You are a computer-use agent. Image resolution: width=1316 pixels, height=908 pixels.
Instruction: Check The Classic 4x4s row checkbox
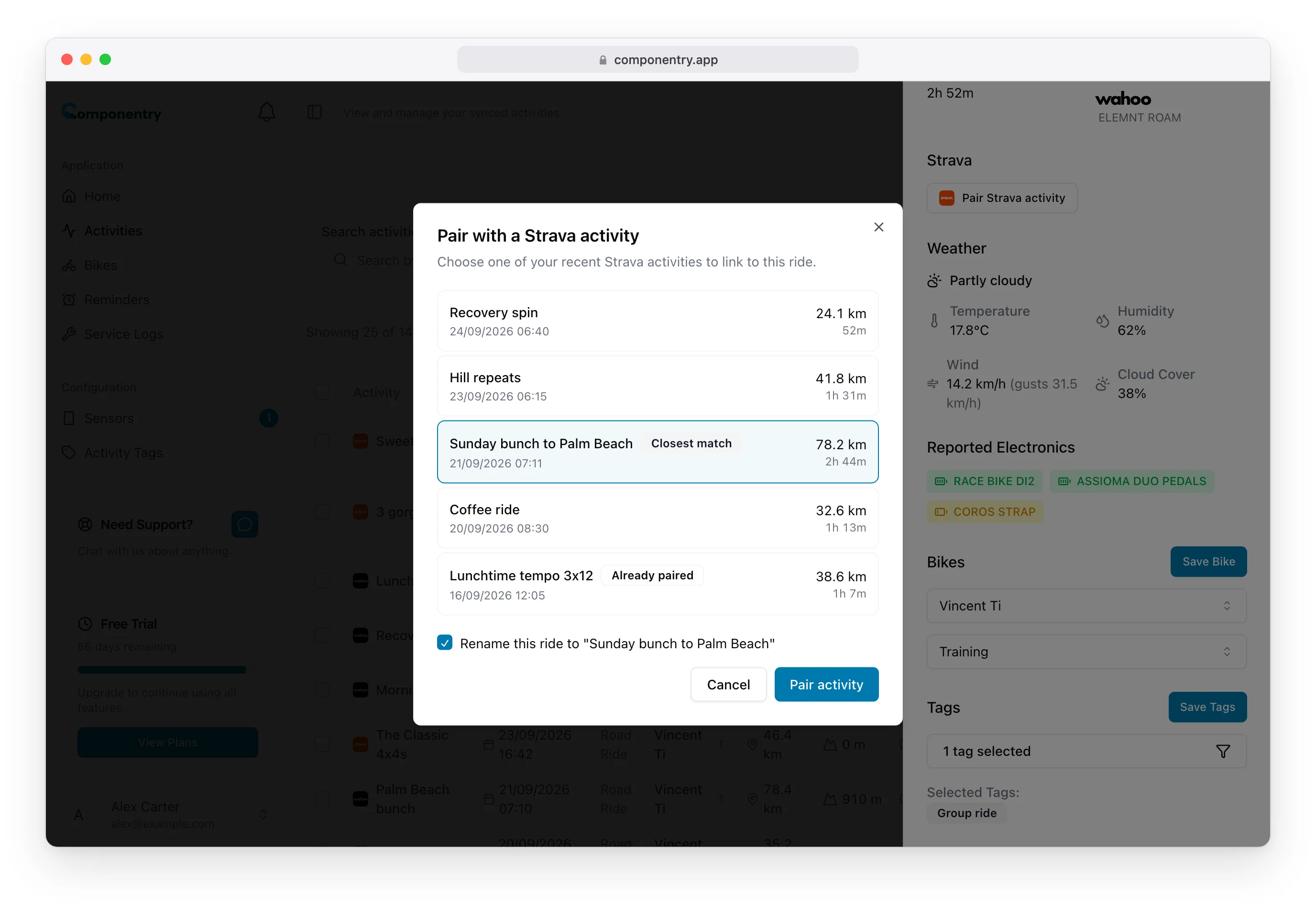[322, 744]
